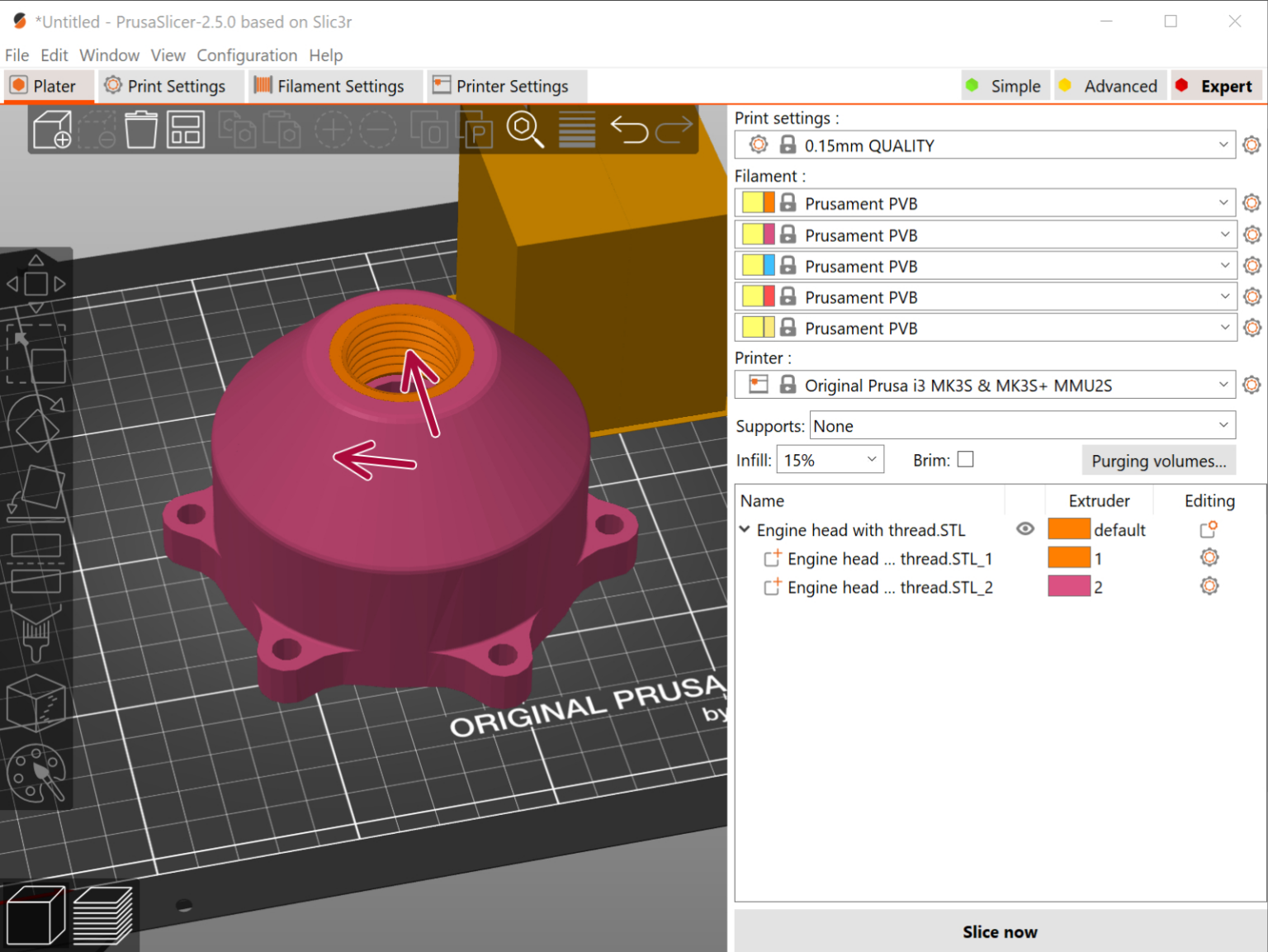
Task: Open Purging volumes settings
Action: pyautogui.click(x=1159, y=460)
